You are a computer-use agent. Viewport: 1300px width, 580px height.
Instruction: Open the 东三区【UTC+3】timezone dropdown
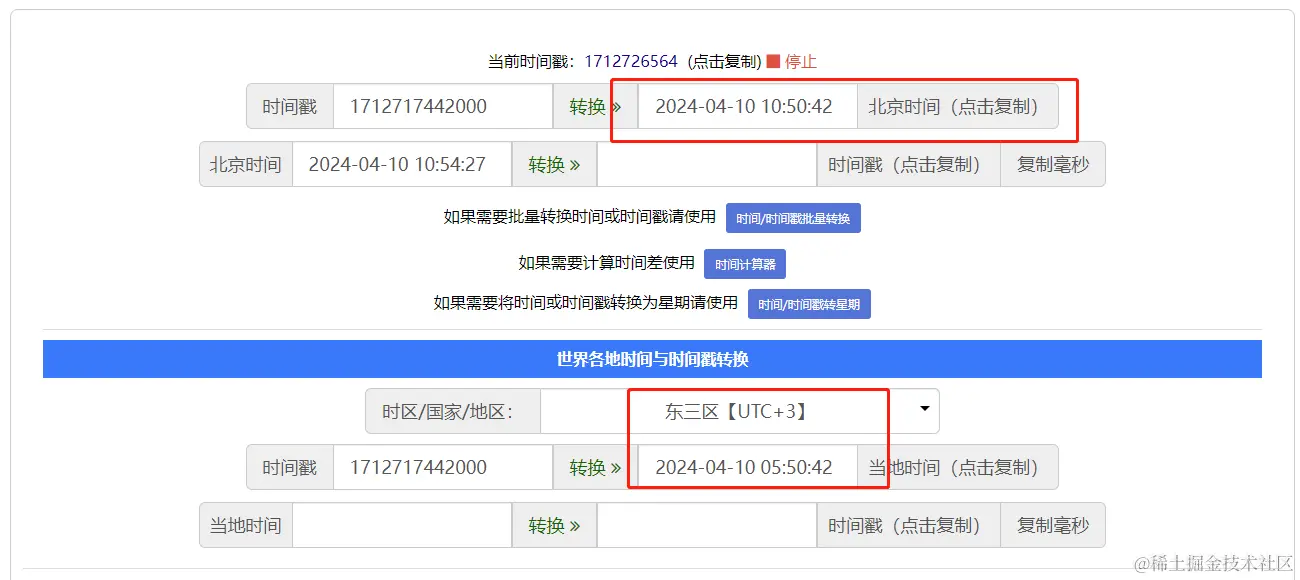[x=739, y=410]
